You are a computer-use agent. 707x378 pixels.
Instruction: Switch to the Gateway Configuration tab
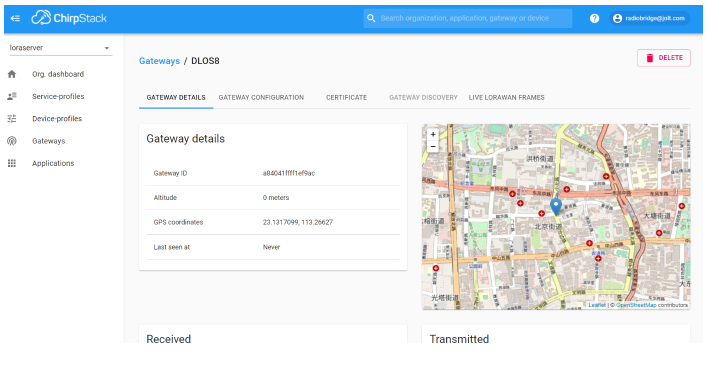(x=261, y=97)
